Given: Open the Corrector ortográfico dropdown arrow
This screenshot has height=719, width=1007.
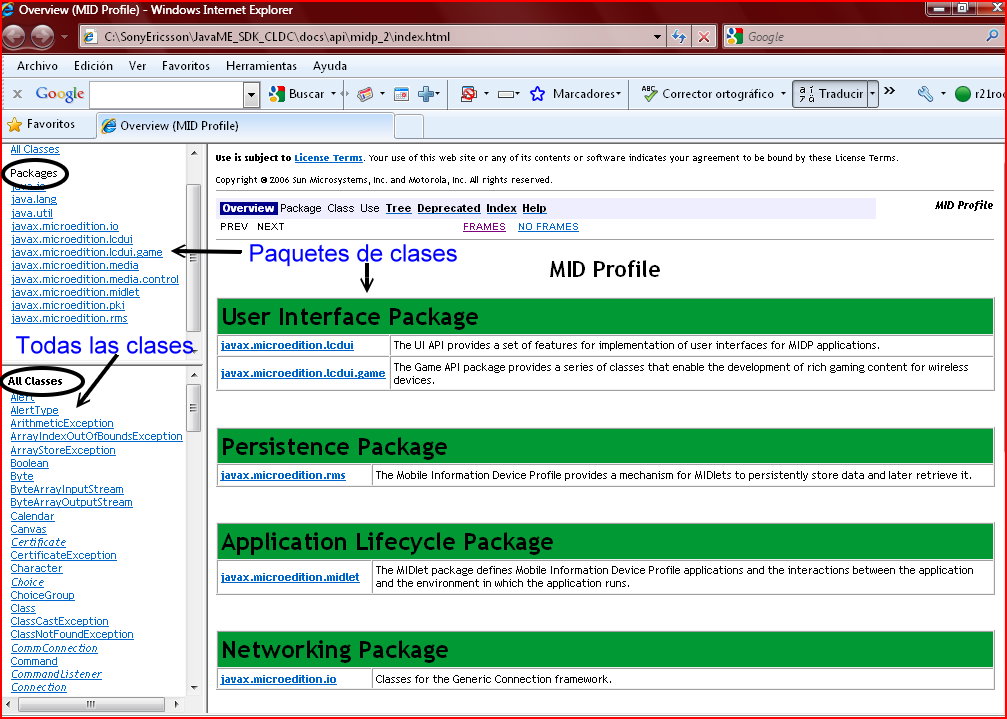Looking at the screenshot, I should point(783,94).
